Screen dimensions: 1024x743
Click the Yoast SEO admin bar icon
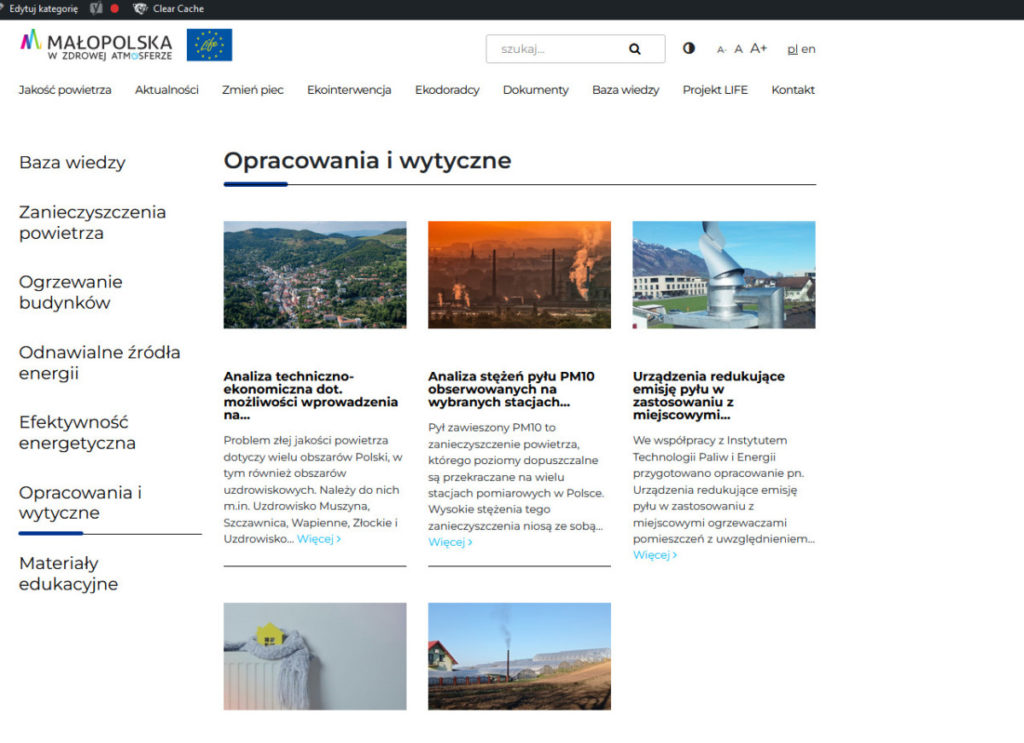point(96,8)
